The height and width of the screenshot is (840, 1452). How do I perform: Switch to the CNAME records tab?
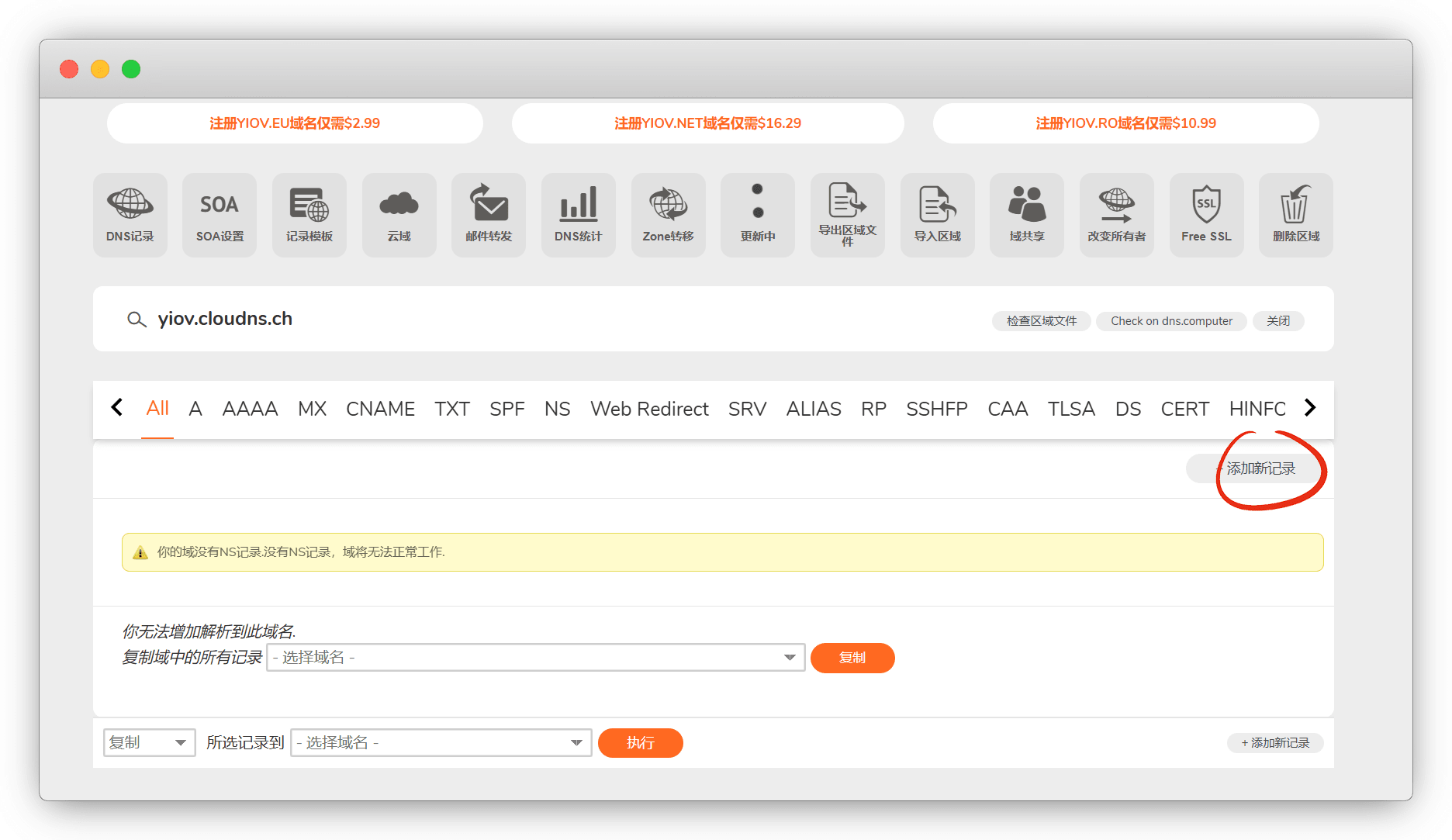point(380,409)
